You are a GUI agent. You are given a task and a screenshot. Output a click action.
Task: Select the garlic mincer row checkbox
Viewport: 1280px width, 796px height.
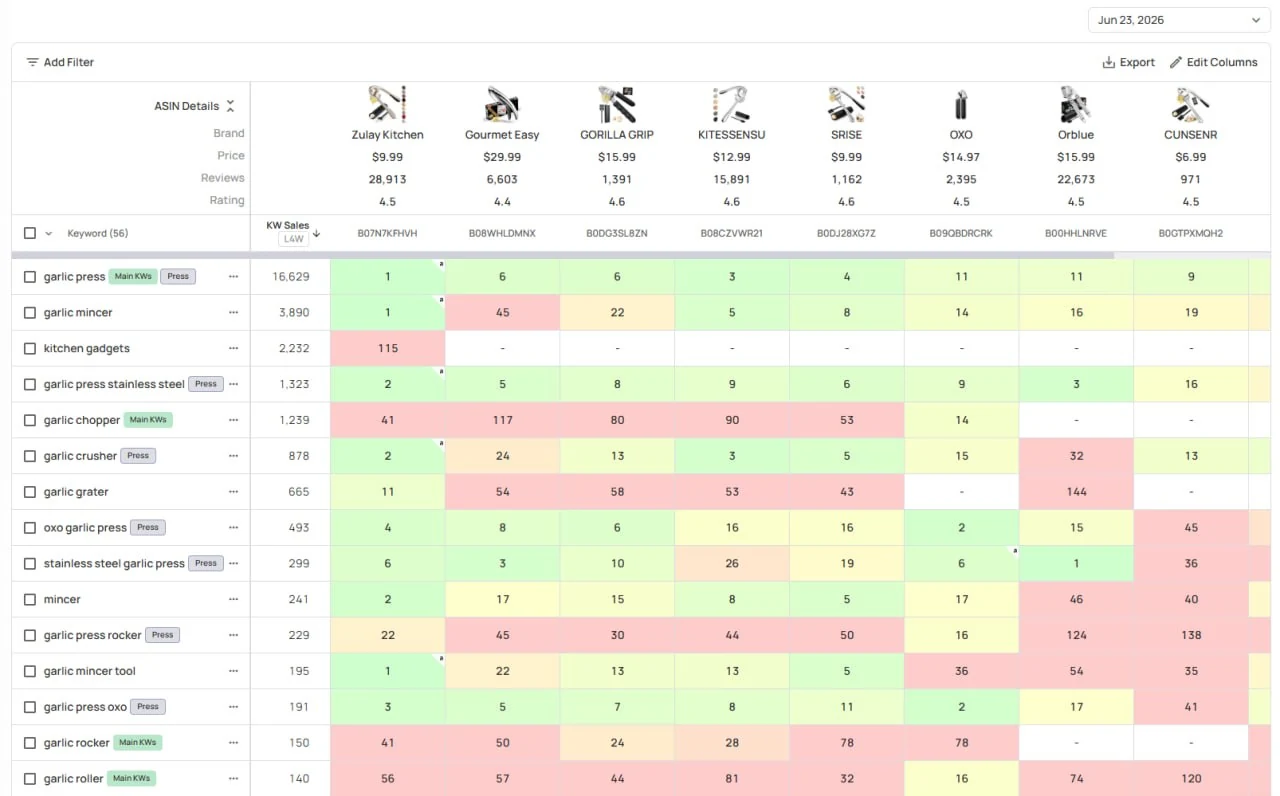30,313
